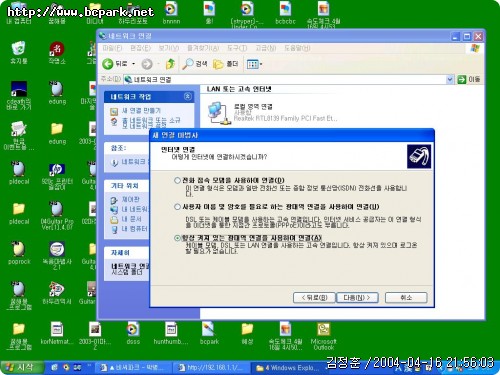The image size is (500, 375).
Task: Open the 보기(V) menu
Action: coord(169,48)
